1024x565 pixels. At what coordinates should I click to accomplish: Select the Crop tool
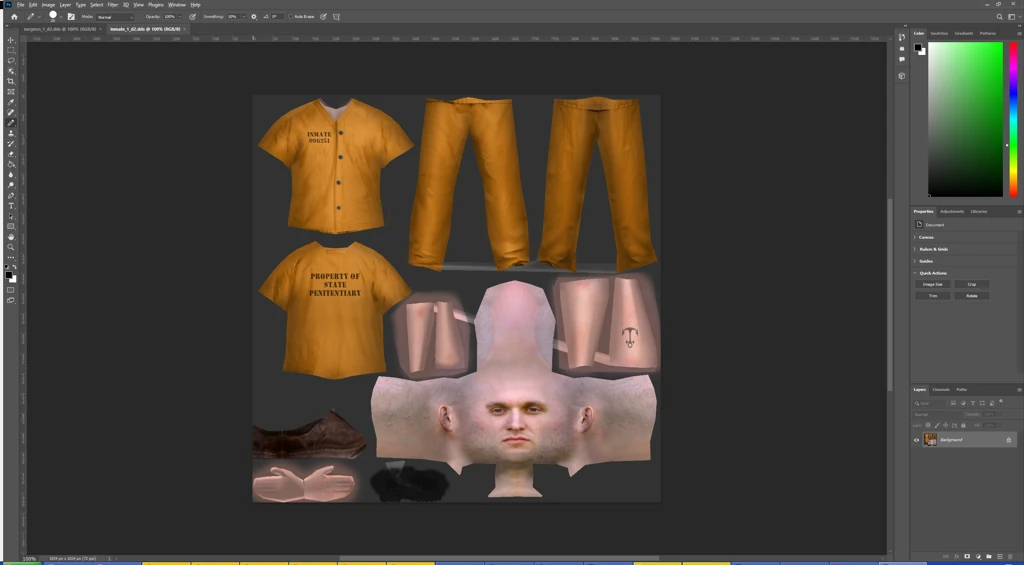click(x=10, y=82)
